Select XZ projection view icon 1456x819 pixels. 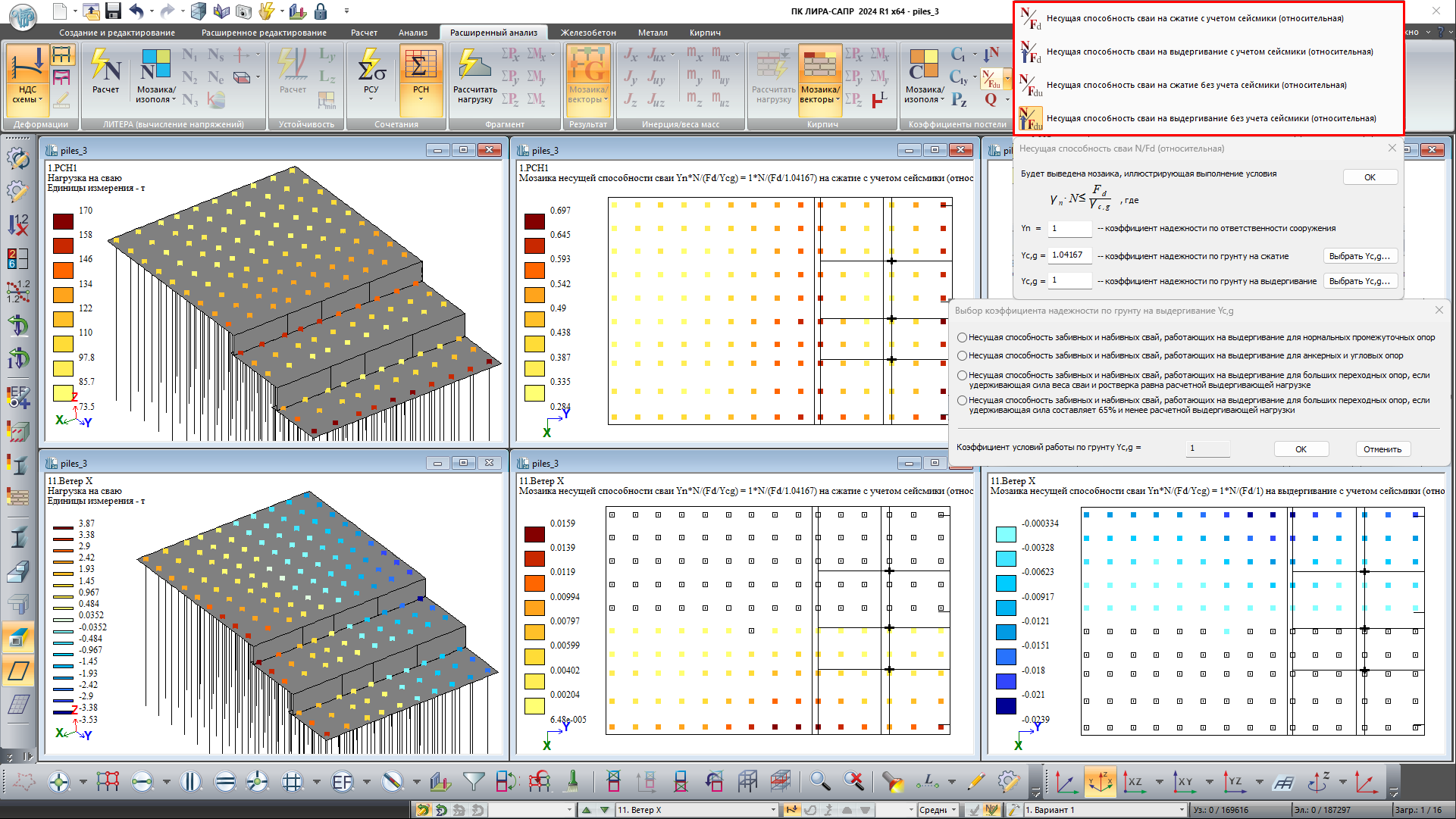1134,781
